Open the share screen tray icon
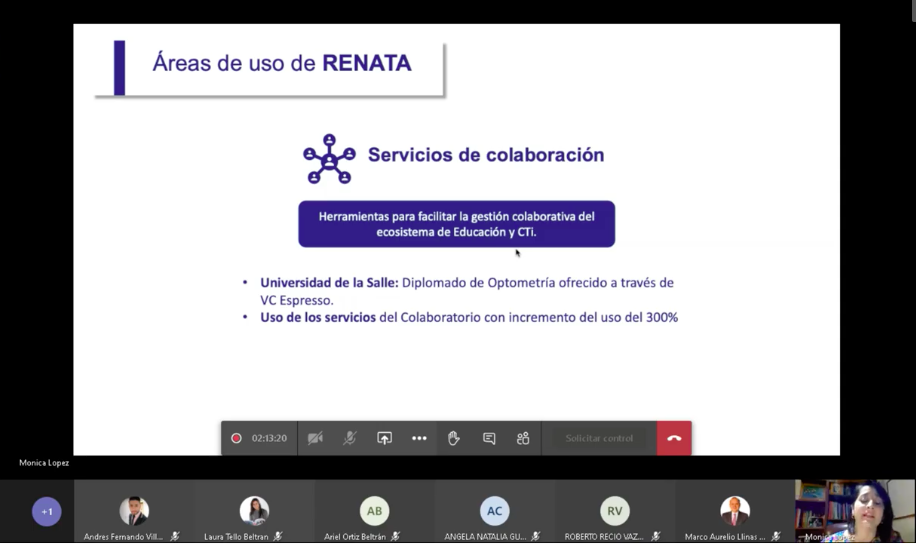The height and width of the screenshot is (544, 916). coord(384,438)
